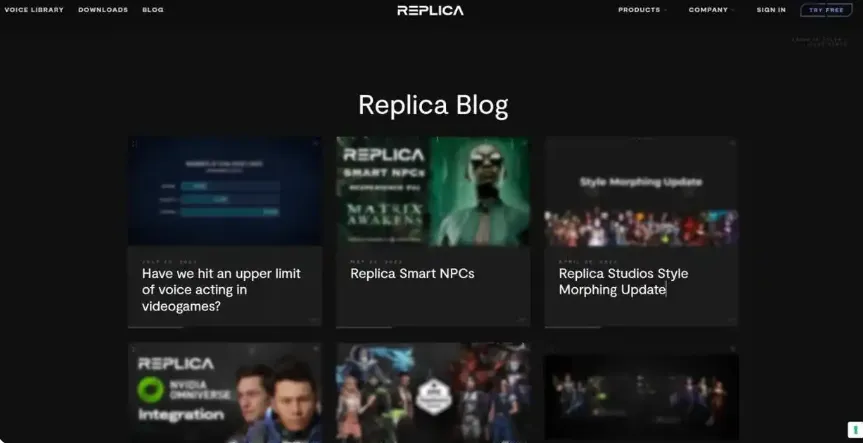Open the blog post image with hexagon badge
The height and width of the screenshot is (443, 863).
(433, 393)
